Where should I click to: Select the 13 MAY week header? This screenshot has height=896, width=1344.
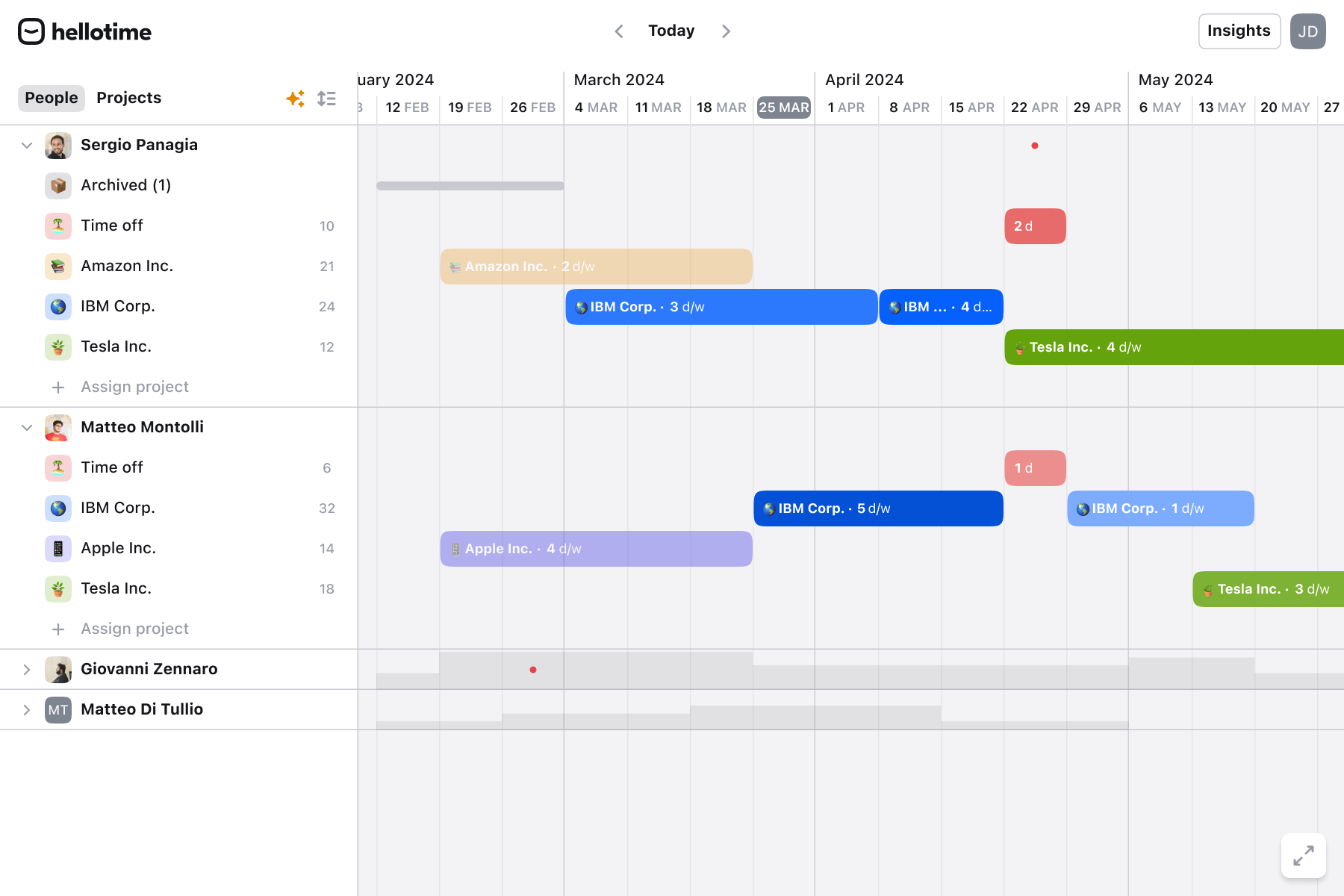click(1222, 108)
